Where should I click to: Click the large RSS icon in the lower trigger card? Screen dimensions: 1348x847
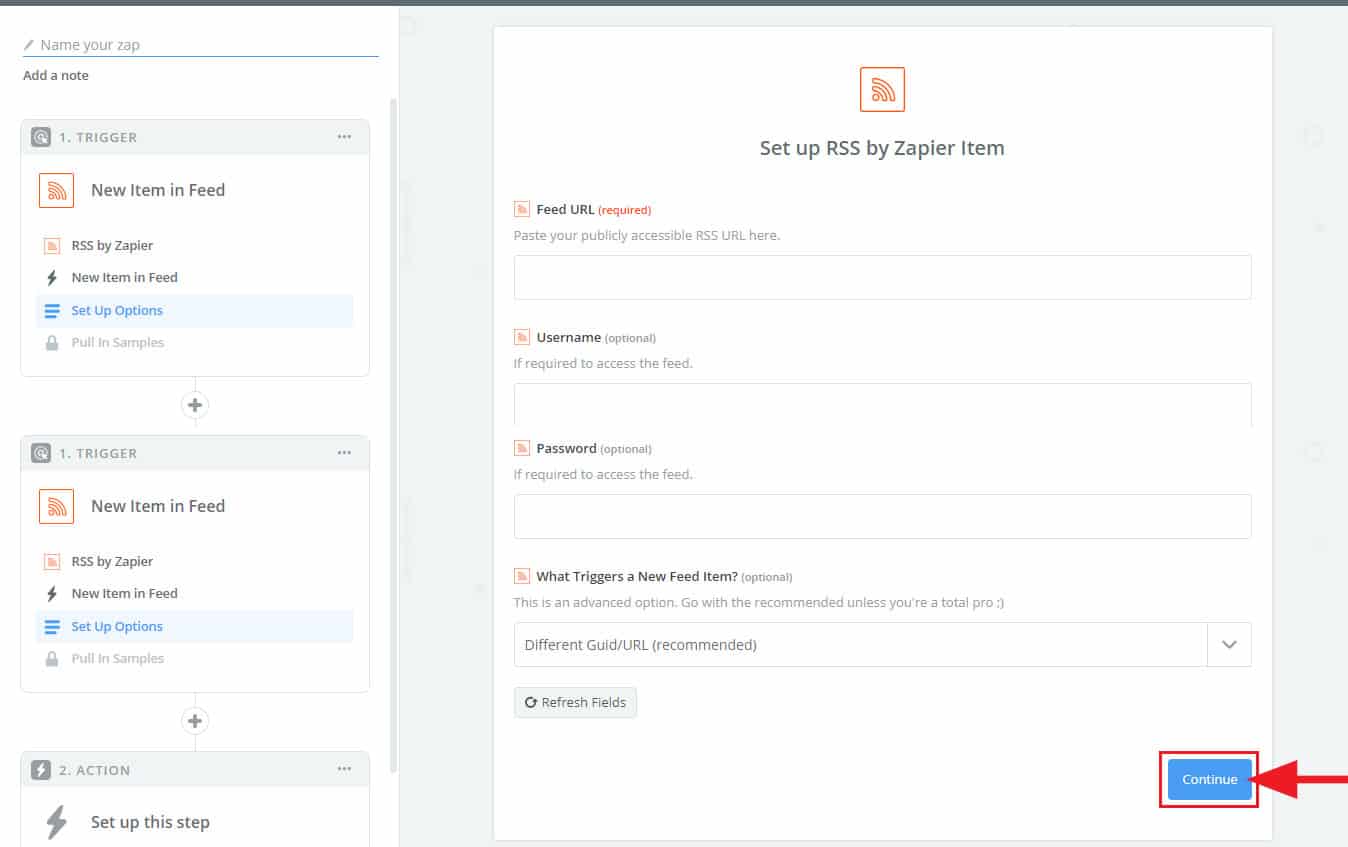pyautogui.click(x=57, y=506)
